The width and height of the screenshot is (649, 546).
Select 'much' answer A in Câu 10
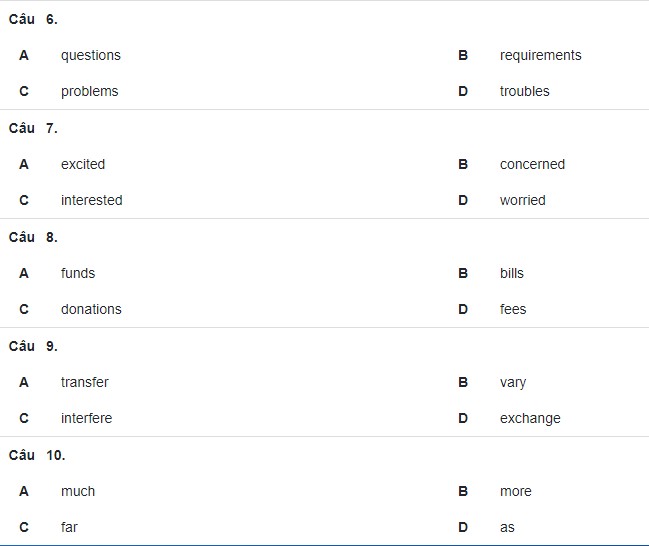click(78, 491)
